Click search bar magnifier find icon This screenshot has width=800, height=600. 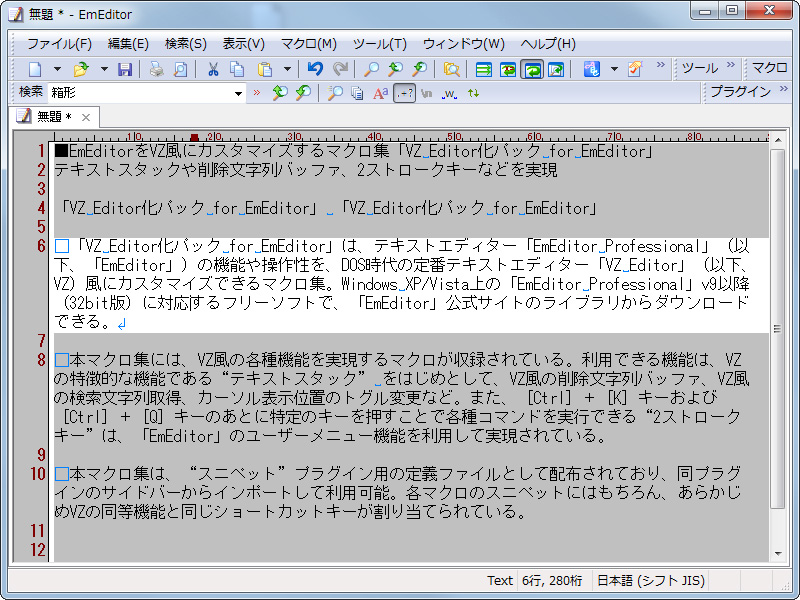point(335,93)
